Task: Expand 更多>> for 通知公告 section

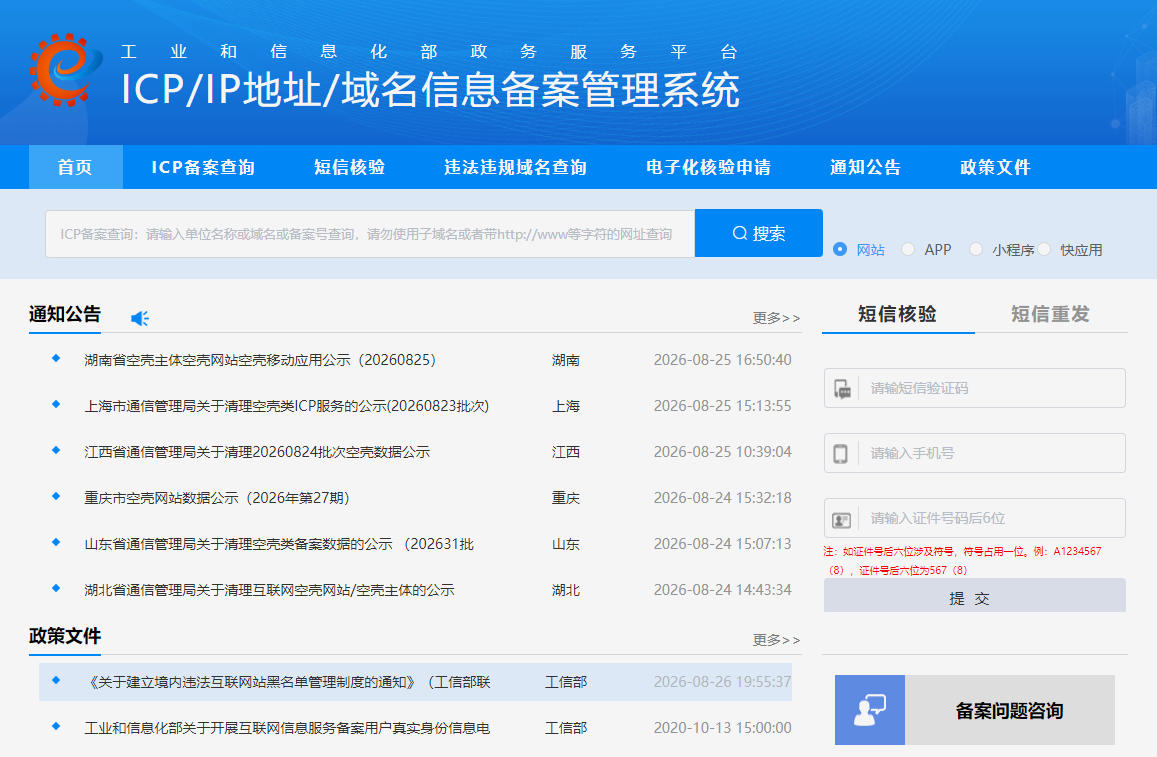Action: [776, 318]
